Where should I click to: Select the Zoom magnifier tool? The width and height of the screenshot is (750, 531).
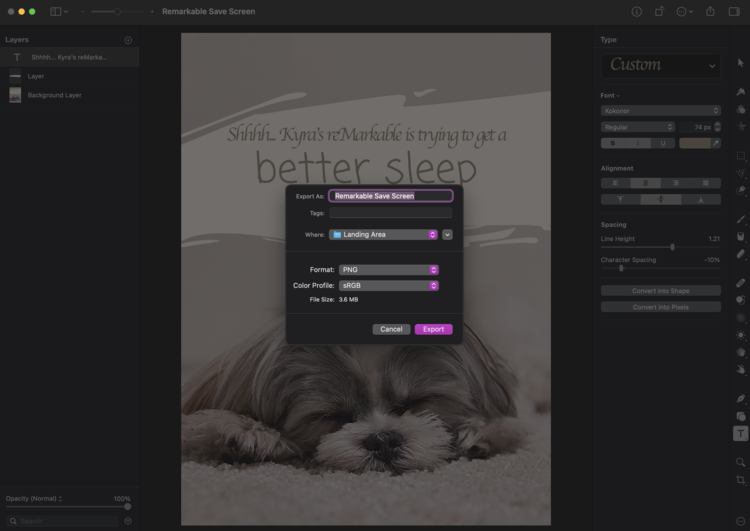[x=740, y=462]
